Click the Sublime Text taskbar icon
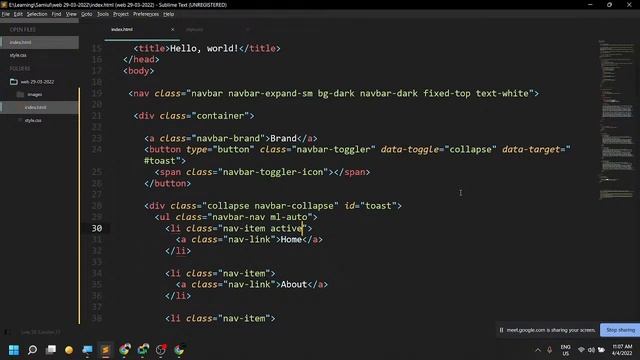This screenshot has width=640, height=360. (x=106, y=350)
